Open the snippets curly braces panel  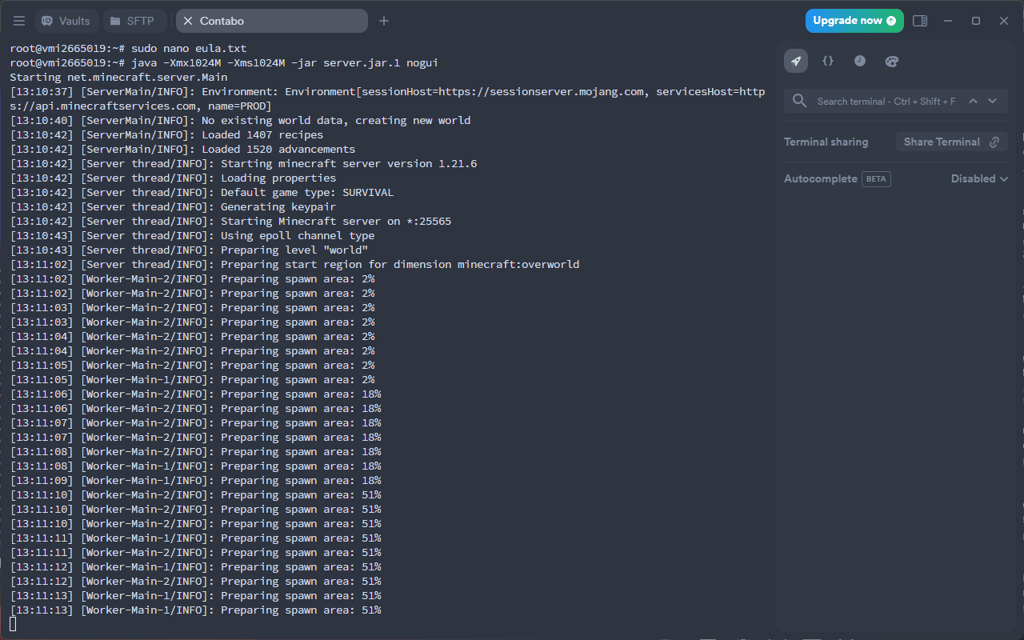point(827,61)
